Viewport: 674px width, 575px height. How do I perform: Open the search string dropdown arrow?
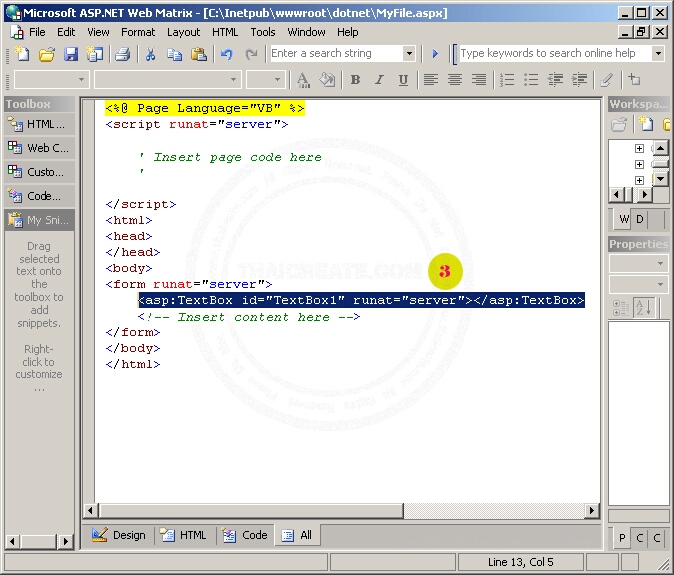pyautogui.click(x=409, y=53)
